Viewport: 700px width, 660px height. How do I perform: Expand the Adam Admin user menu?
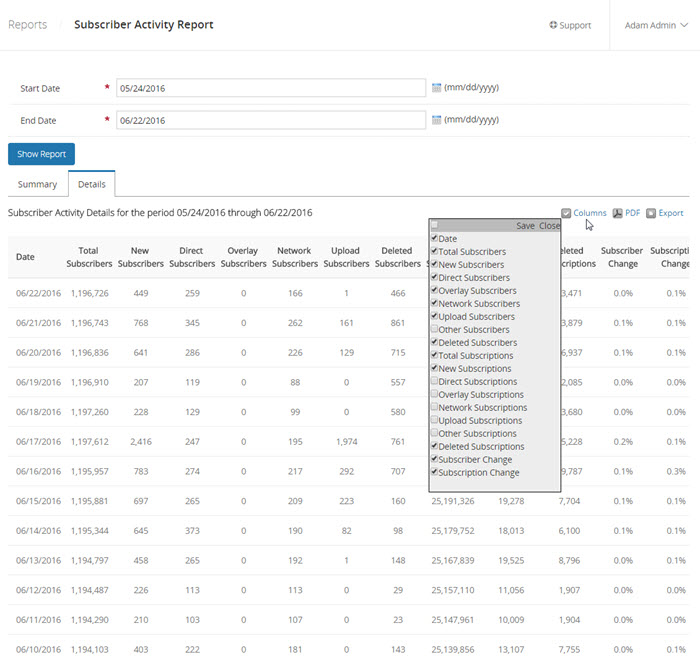click(x=655, y=25)
